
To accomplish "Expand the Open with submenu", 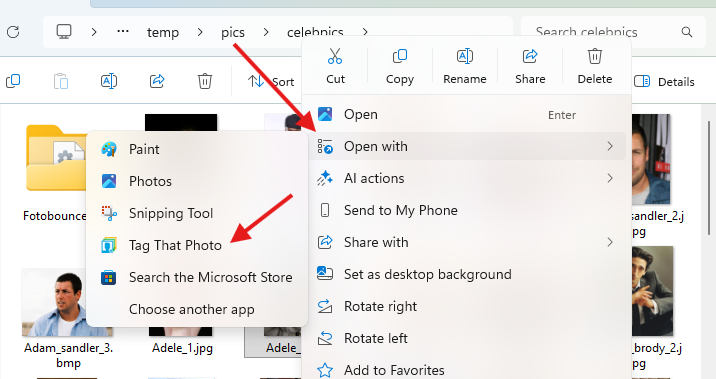I will 467,146.
